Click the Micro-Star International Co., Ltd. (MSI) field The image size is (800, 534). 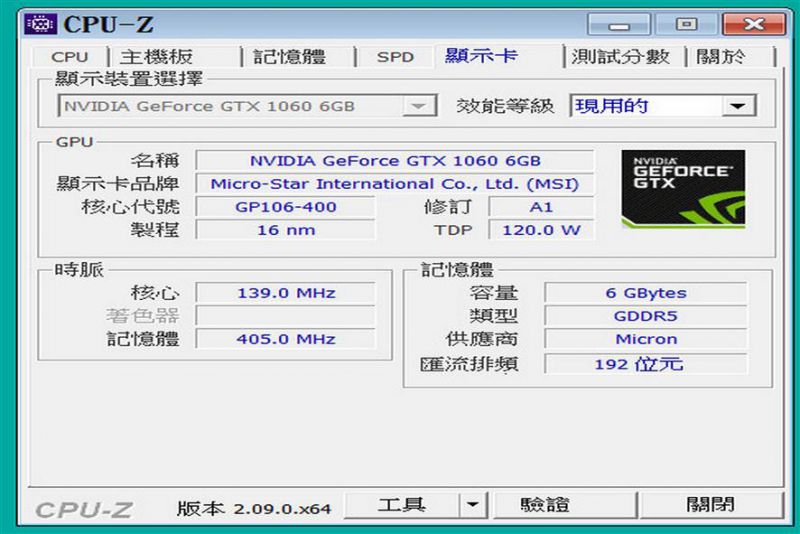click(395, 184)
